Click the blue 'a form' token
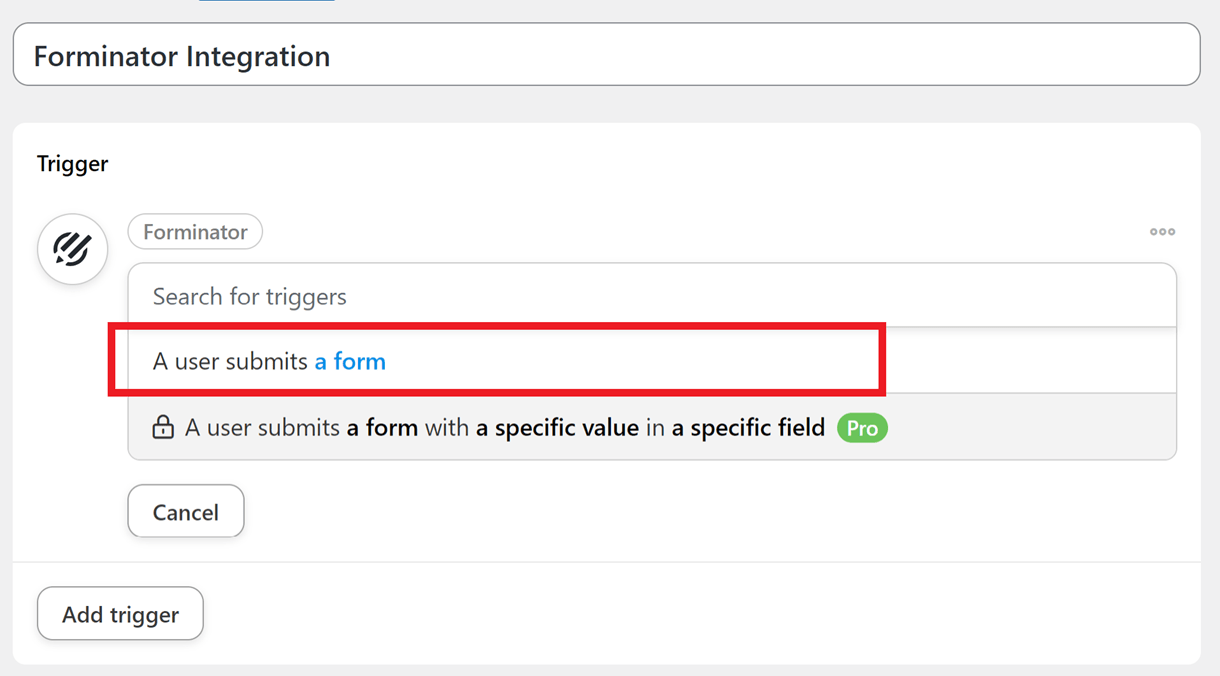Image resolution: width=1220 pixels, height=676 pixels. [350, 361]
